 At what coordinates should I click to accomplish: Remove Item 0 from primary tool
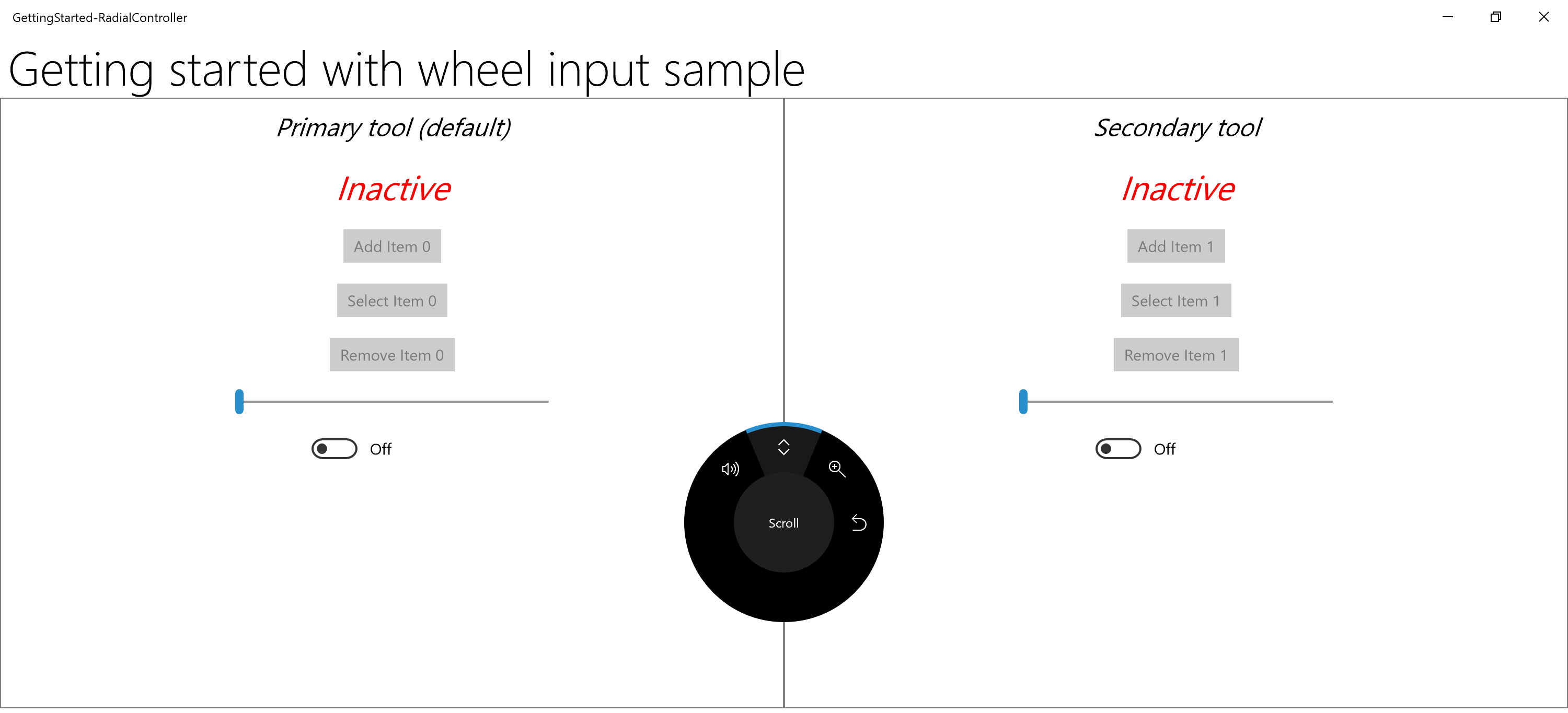click(392, 355)
